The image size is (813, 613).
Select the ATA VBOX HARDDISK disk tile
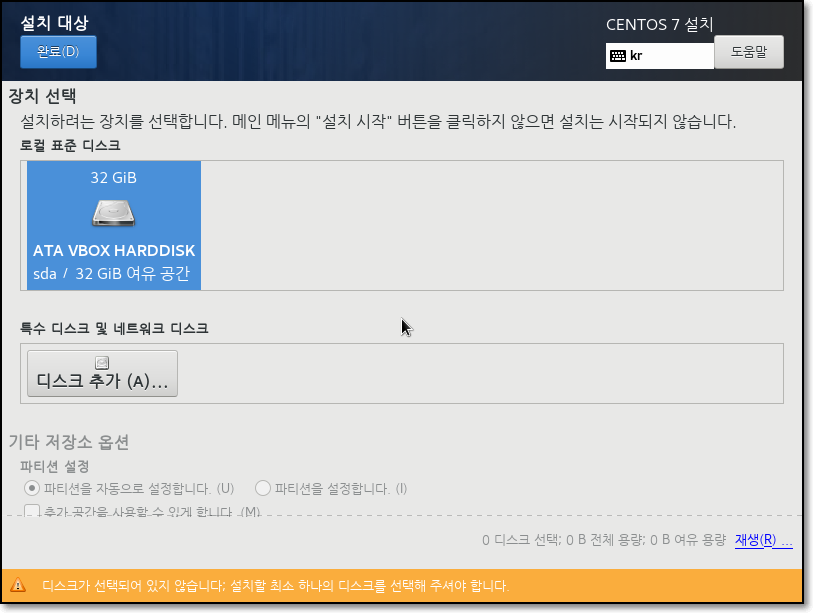114,225
